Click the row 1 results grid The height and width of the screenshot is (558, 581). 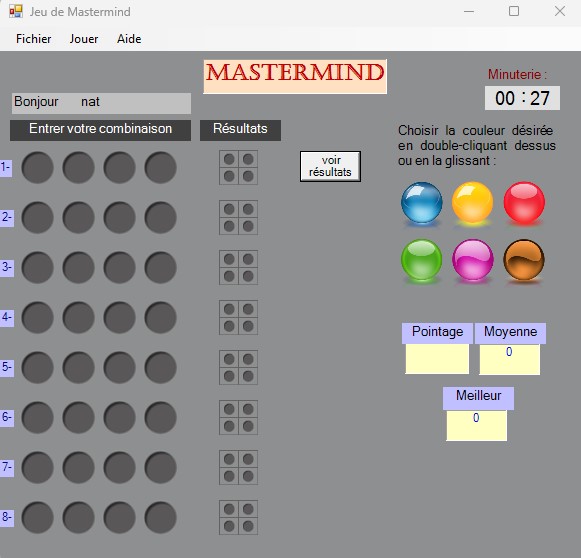click(238, 167)
